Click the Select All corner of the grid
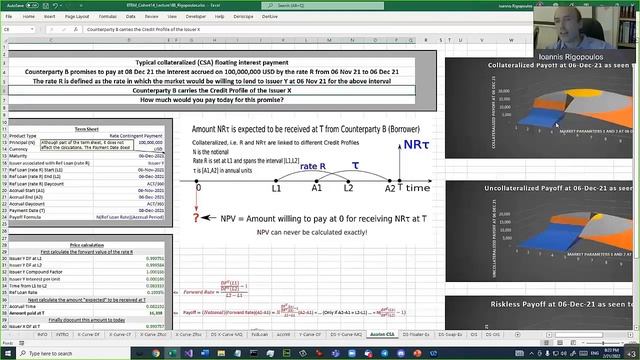640x360 pixels. 5,40
